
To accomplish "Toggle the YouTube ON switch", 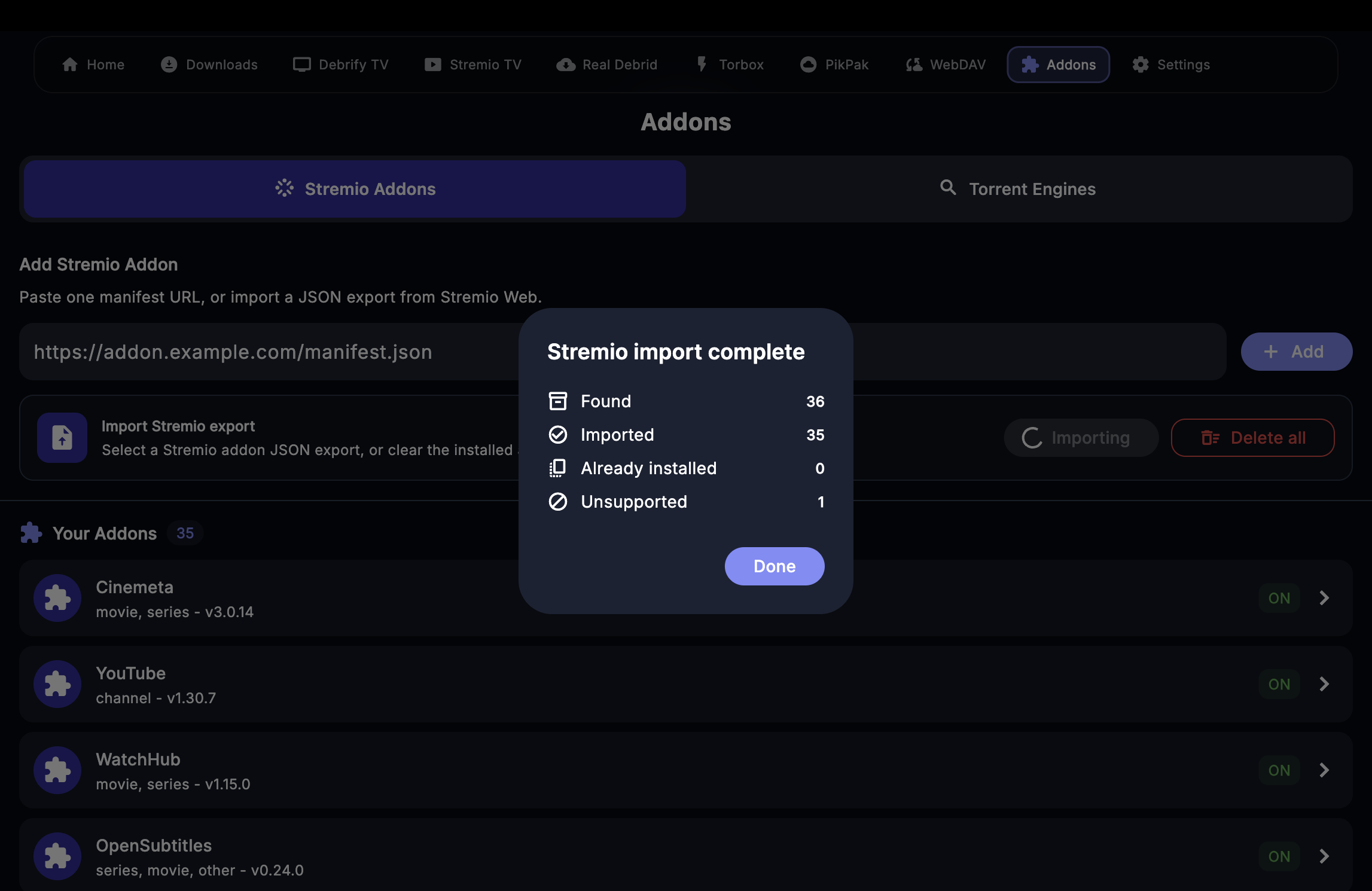I will click(x=1279, y=684).
